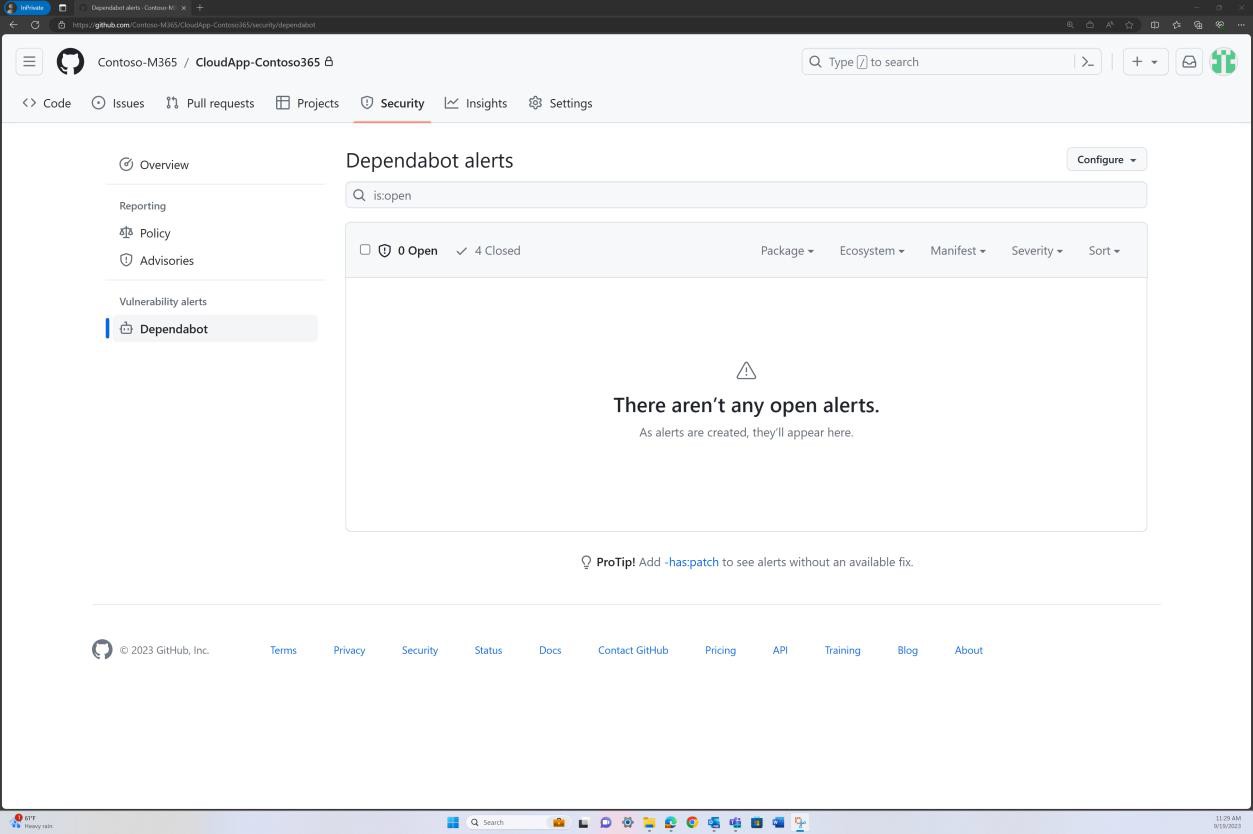Open the command palette icon

coord(1089,61)
